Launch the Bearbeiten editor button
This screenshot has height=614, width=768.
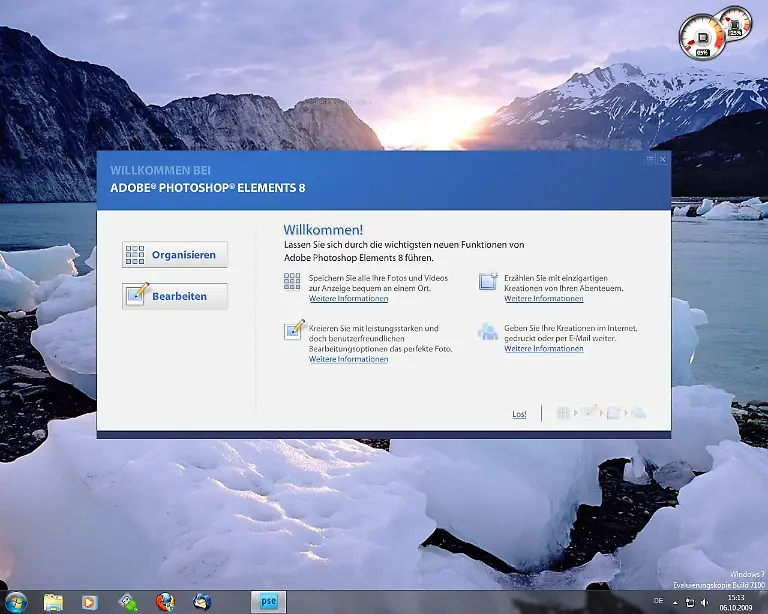175,296
